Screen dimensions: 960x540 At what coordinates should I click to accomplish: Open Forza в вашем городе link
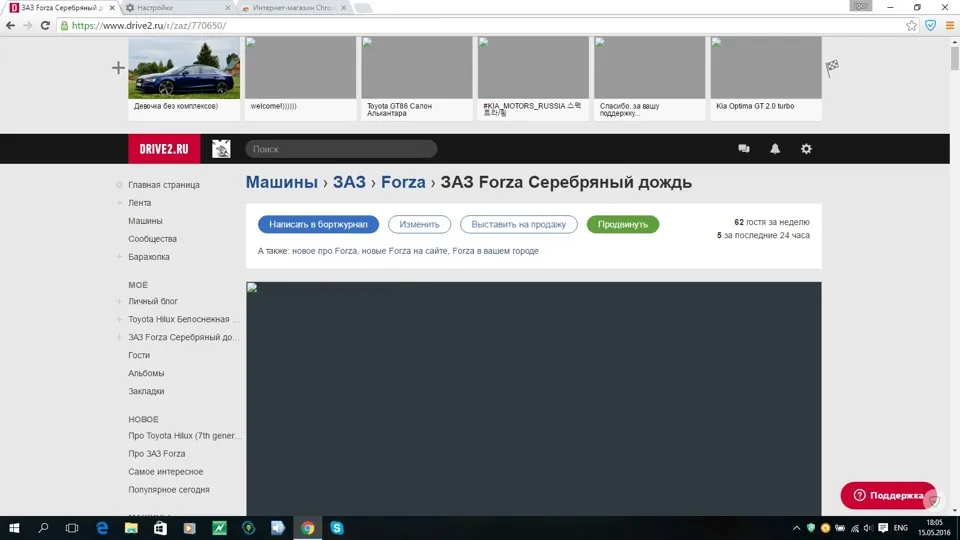tap(495, 251)
